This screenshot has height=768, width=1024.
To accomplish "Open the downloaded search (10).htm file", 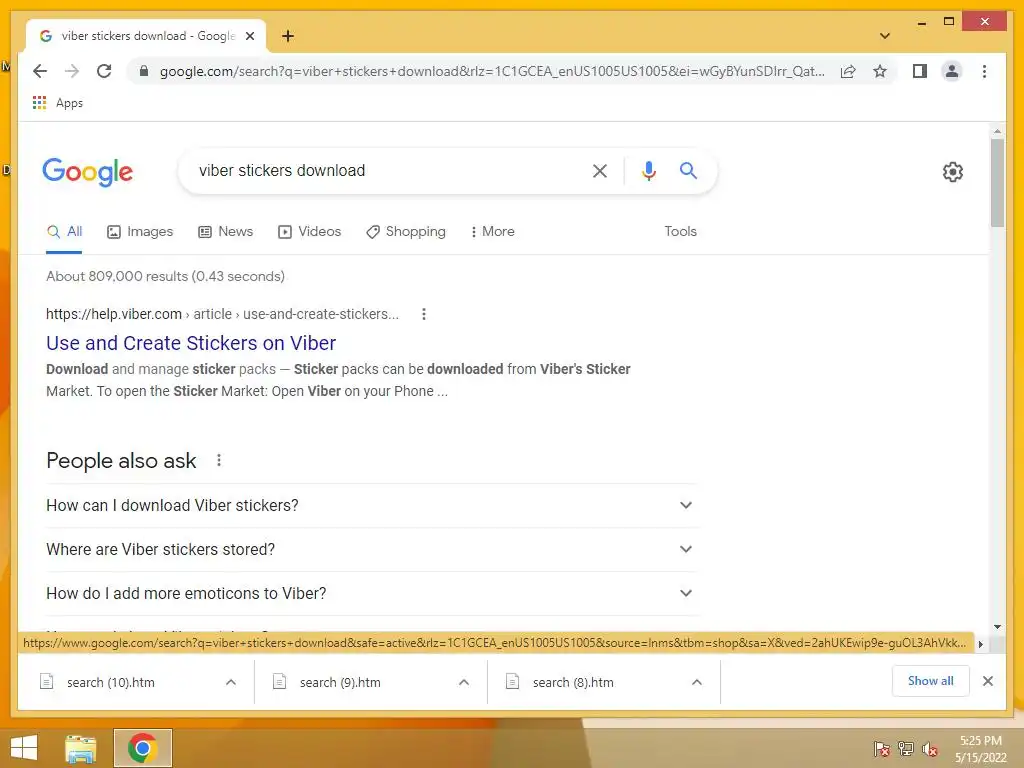I will click(x=111, y=682).
